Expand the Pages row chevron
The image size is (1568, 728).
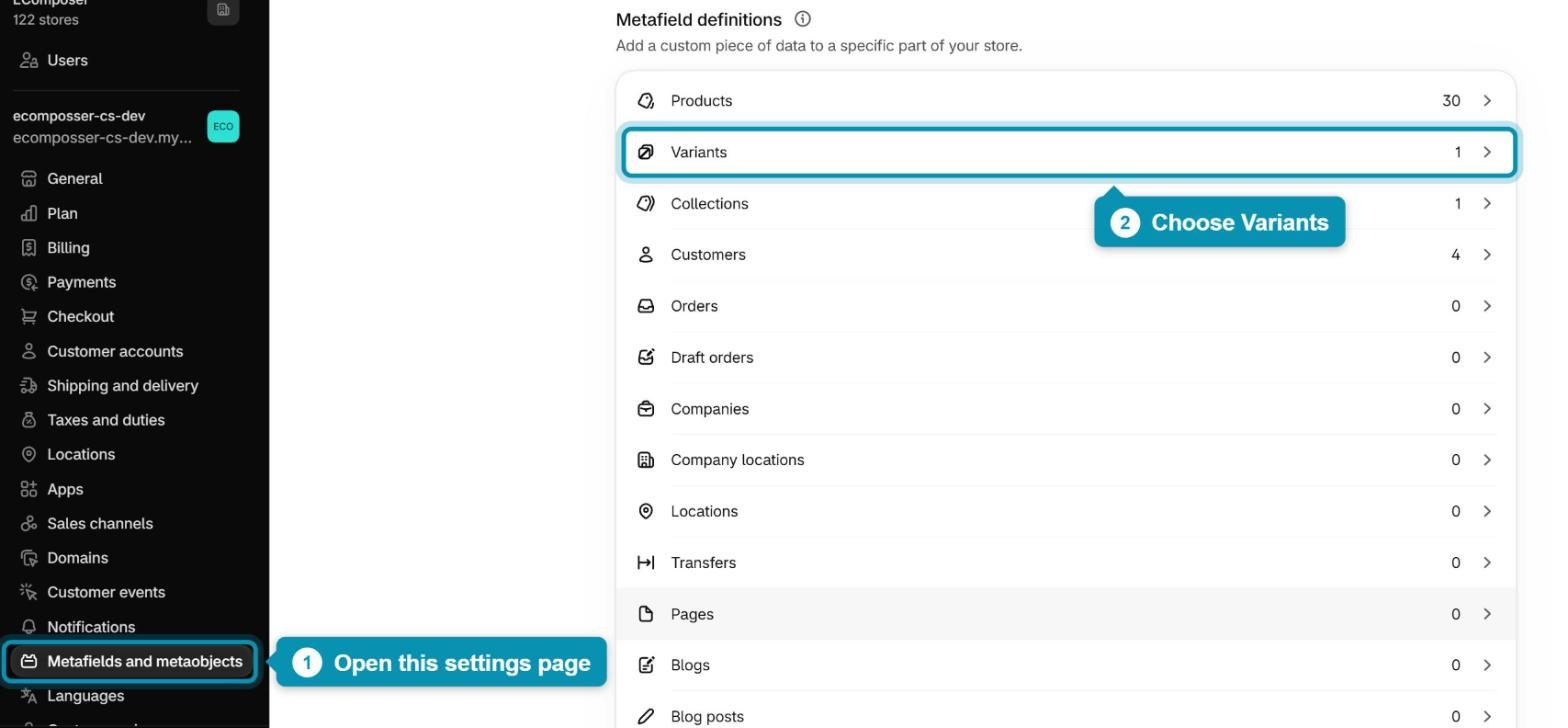click(x=1487, y=614)
